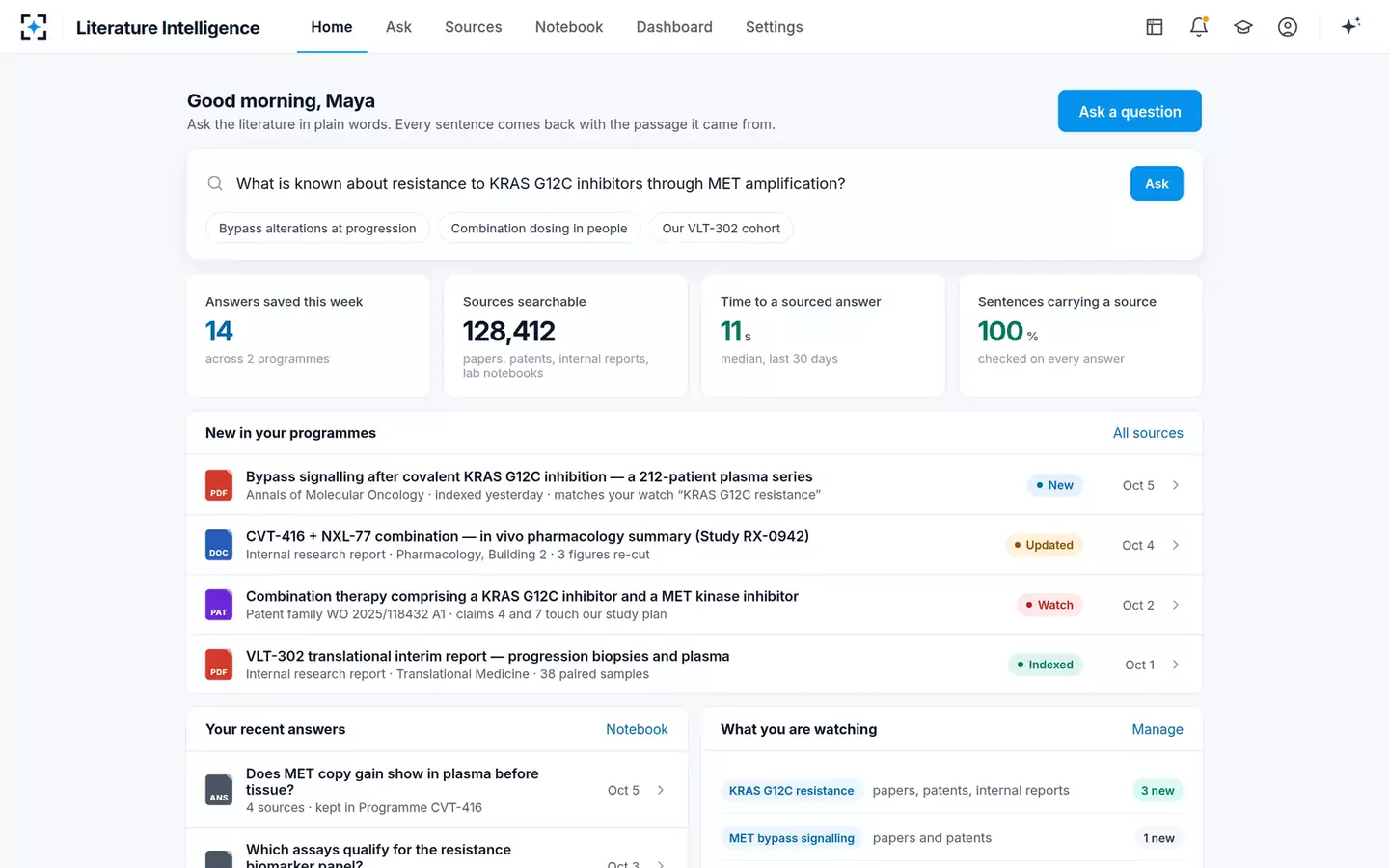The image size is (1389, 868).
Task: Click the PAT icon for Combination therapy patent
Action: coord(219,605)
